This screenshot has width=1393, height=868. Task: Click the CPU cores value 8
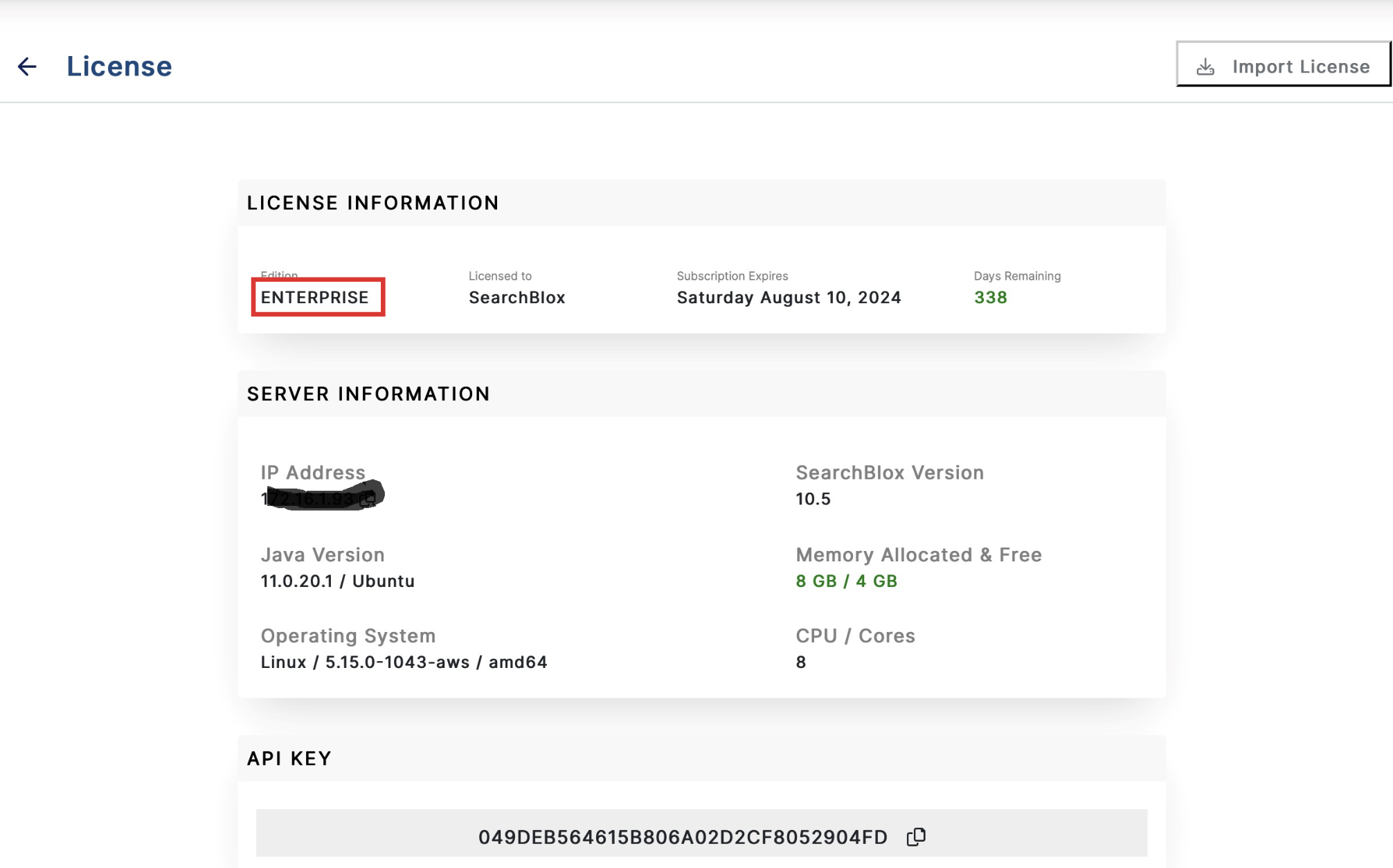point(801,662)
